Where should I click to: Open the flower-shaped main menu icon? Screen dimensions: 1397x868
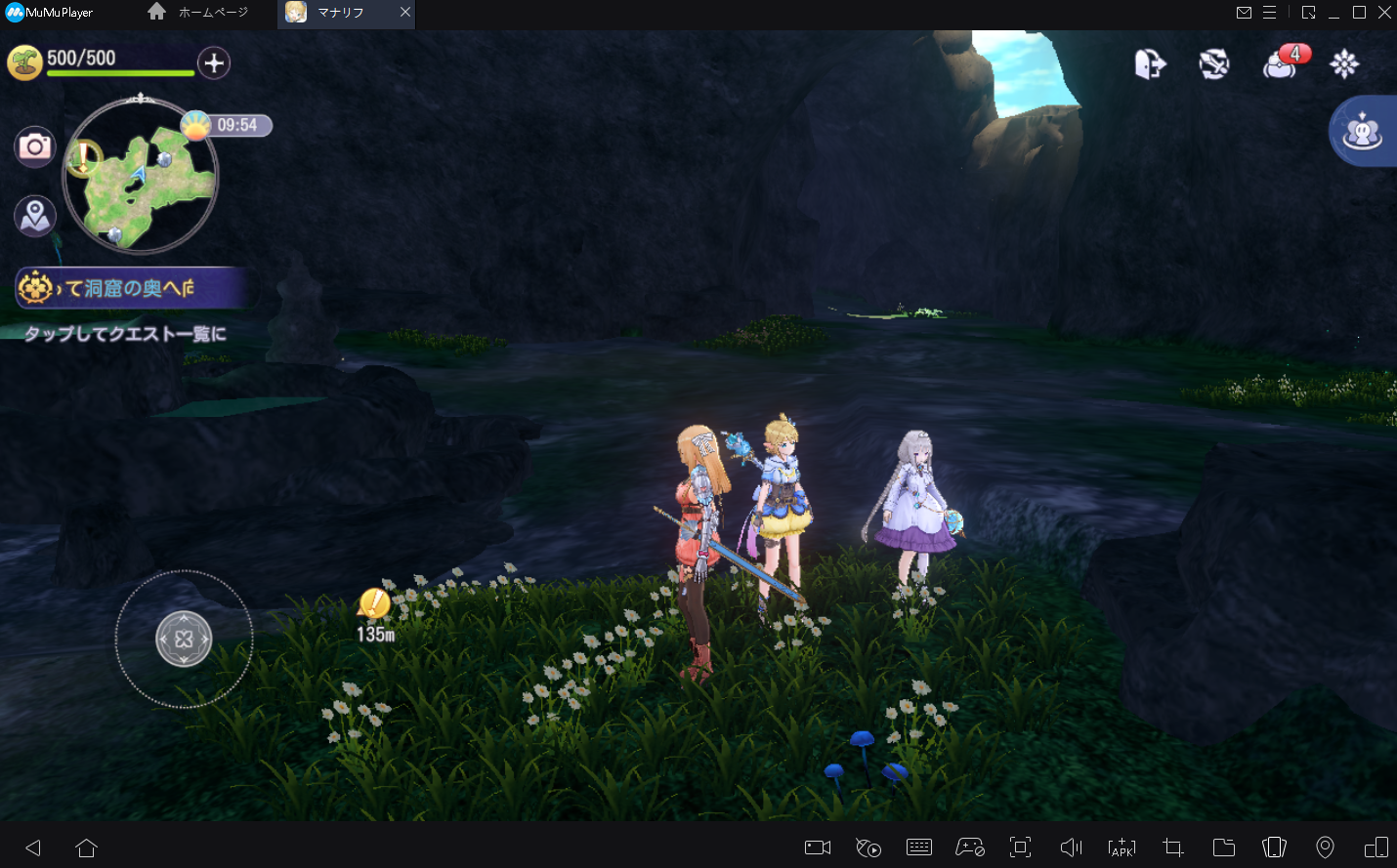click(x=1344, y=64)
